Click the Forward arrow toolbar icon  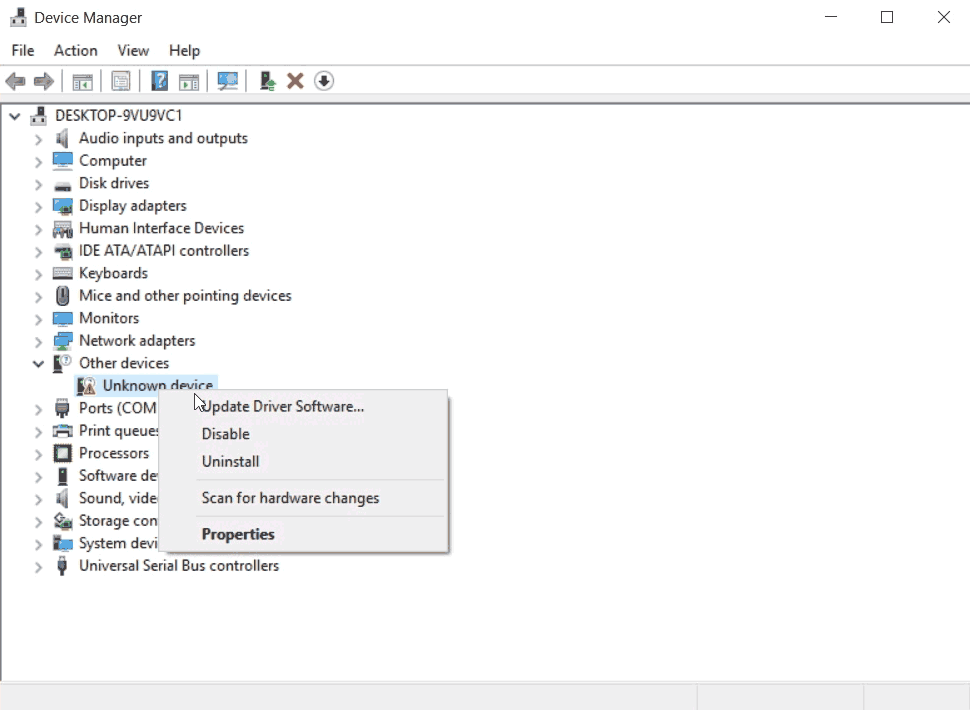(x=43, y=81)
